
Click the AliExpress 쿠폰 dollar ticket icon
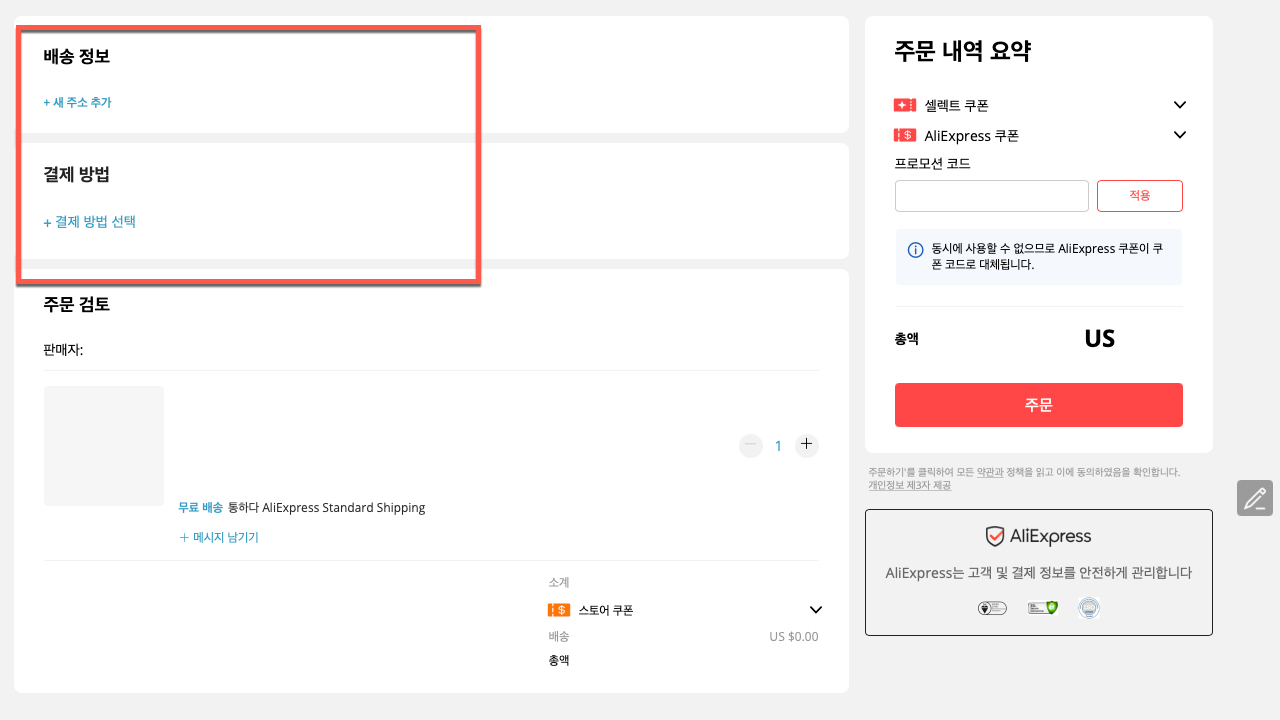coord(905,135)
